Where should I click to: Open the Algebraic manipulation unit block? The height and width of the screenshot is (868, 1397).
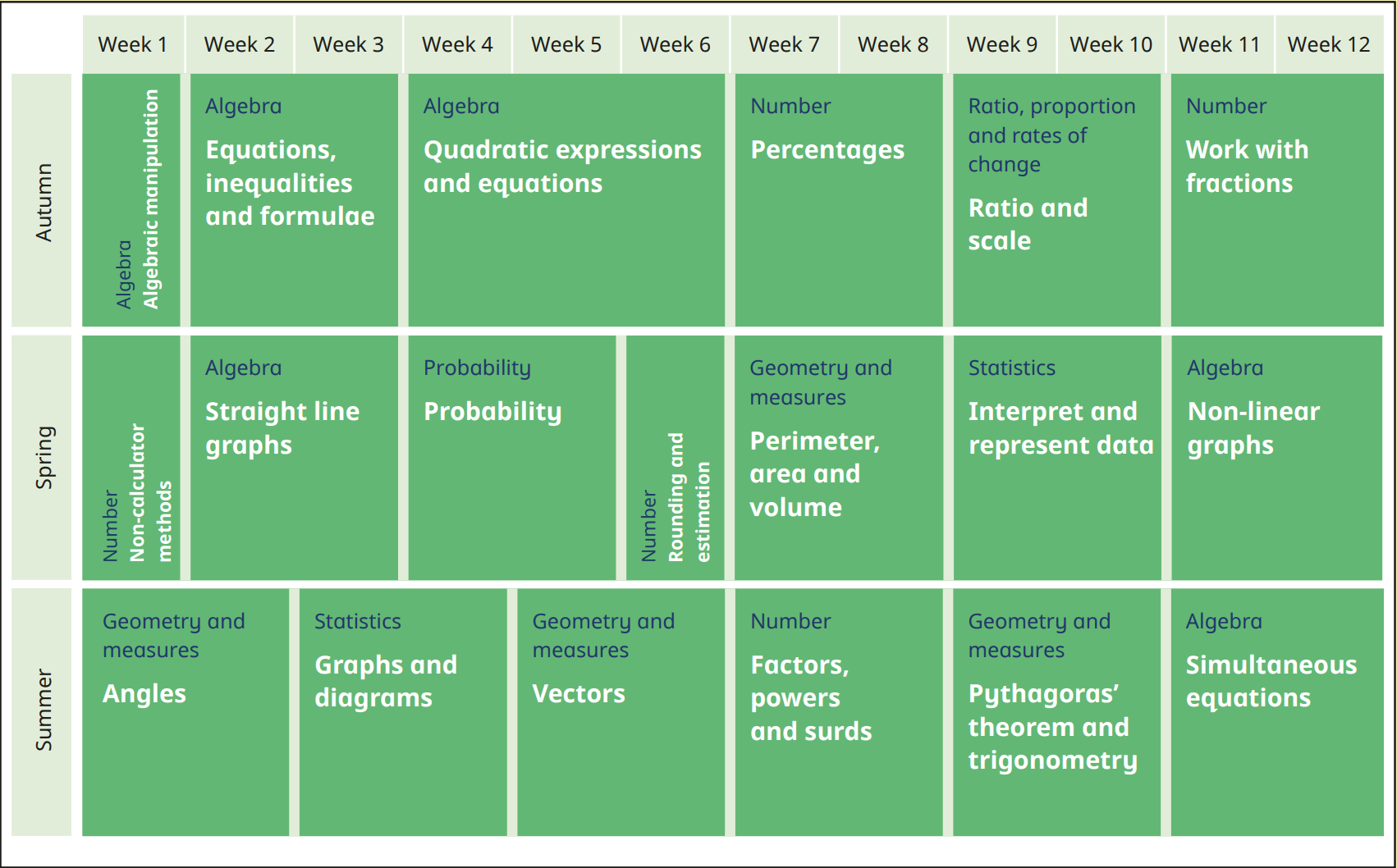coord(132,200)
